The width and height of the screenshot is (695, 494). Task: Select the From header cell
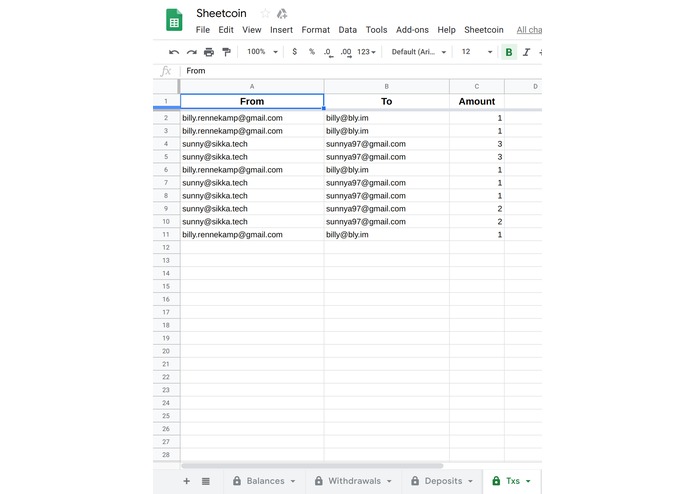252,101
